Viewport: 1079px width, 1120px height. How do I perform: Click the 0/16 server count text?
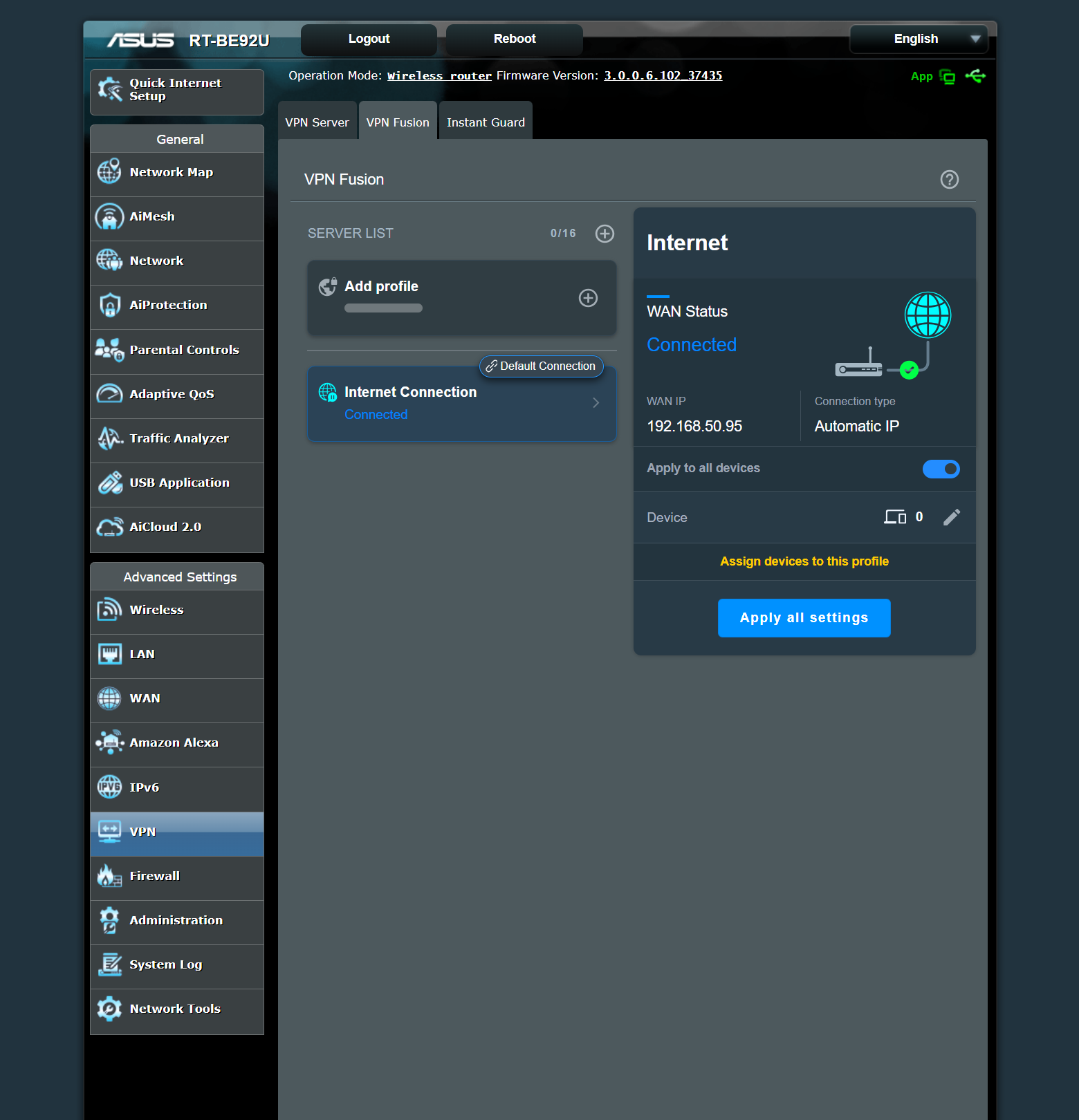(x=563, y=234)
